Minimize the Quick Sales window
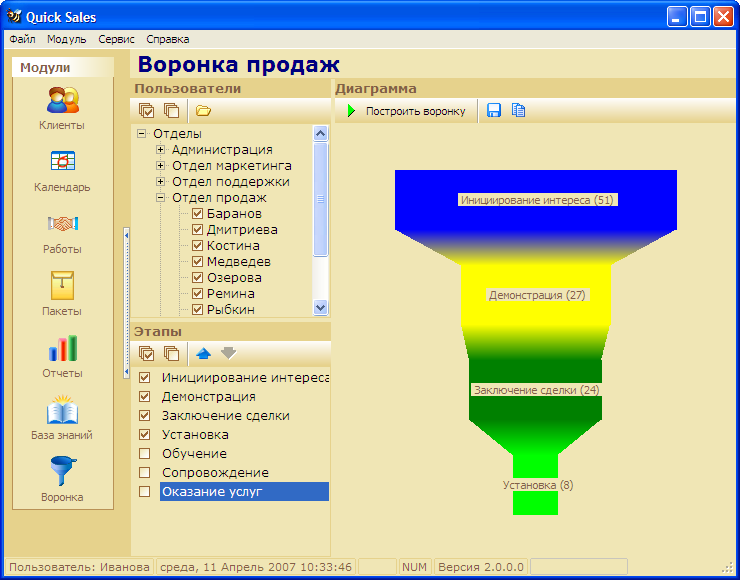Viewport: 740px width, 580px height. pyautogui.click(x=677, y=17)
